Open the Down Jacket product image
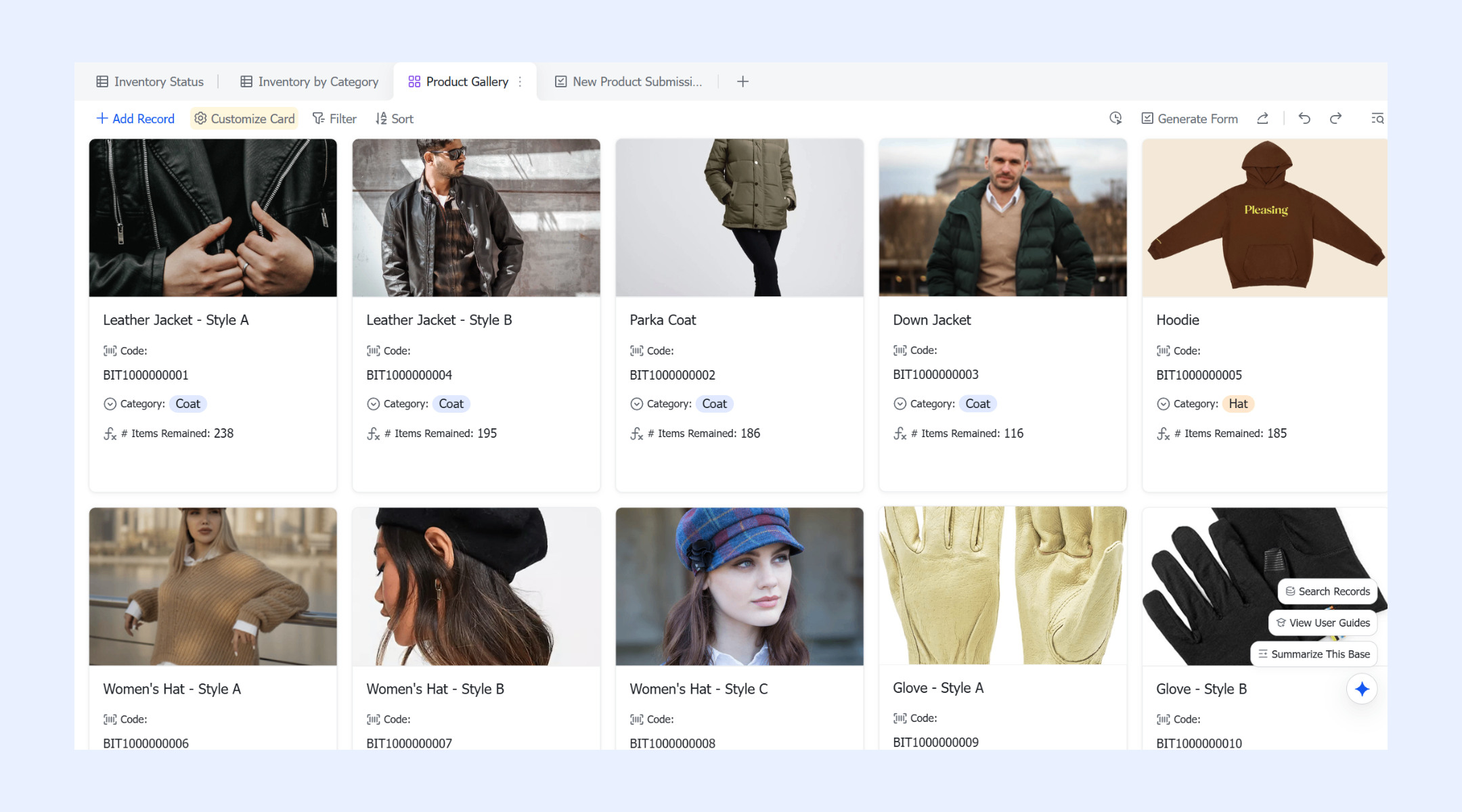This screenshot has width=1462, height=812. 1003,218
